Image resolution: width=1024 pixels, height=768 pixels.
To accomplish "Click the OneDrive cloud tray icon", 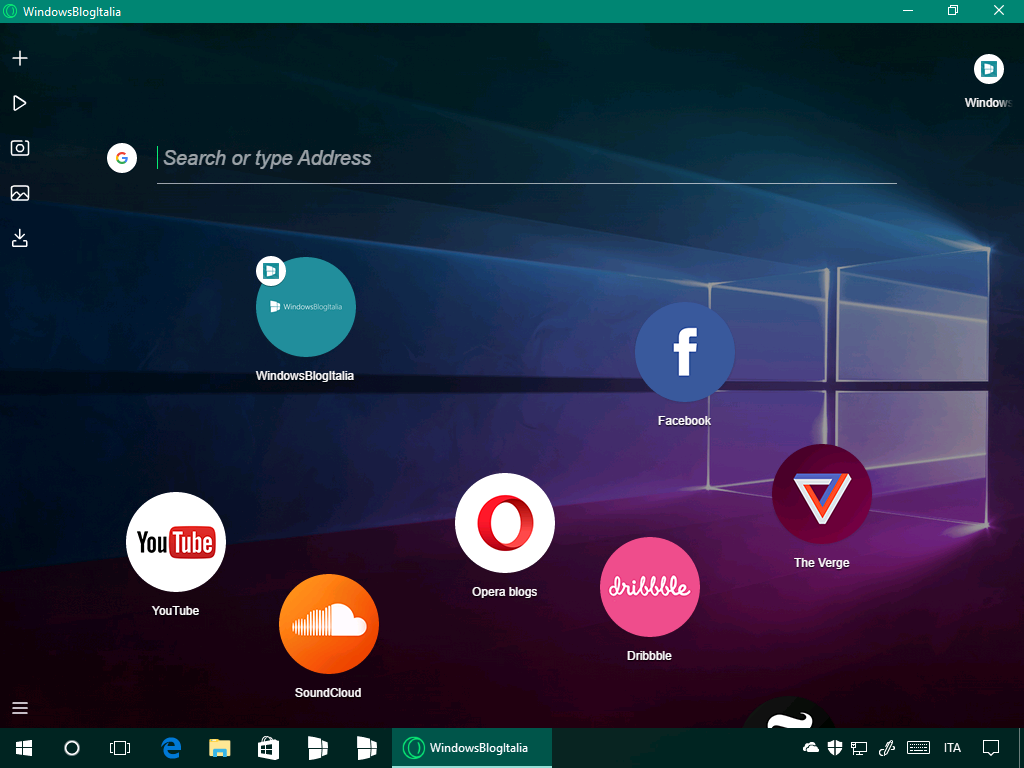I will (x=811, y=748).
